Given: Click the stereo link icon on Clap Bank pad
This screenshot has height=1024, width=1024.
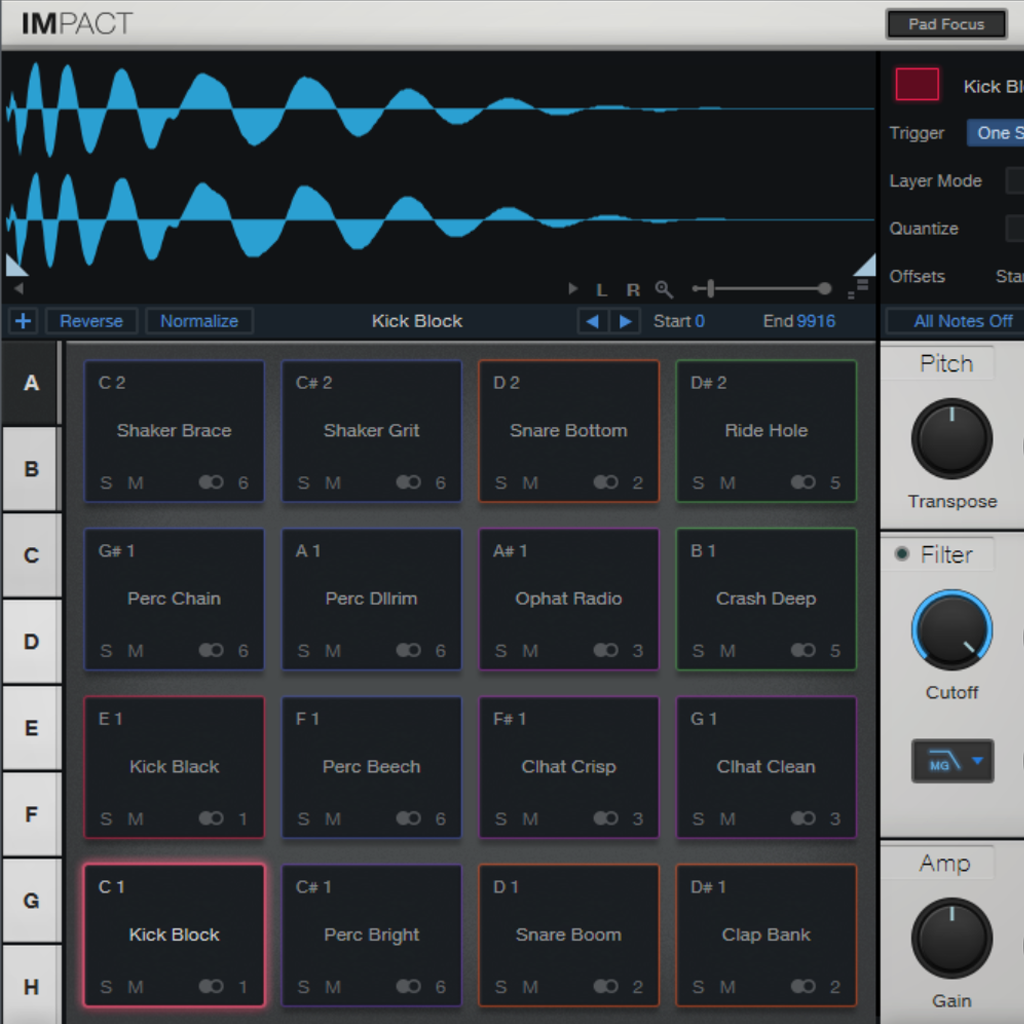Looking at the screenshot, I should tap(803, 986).
